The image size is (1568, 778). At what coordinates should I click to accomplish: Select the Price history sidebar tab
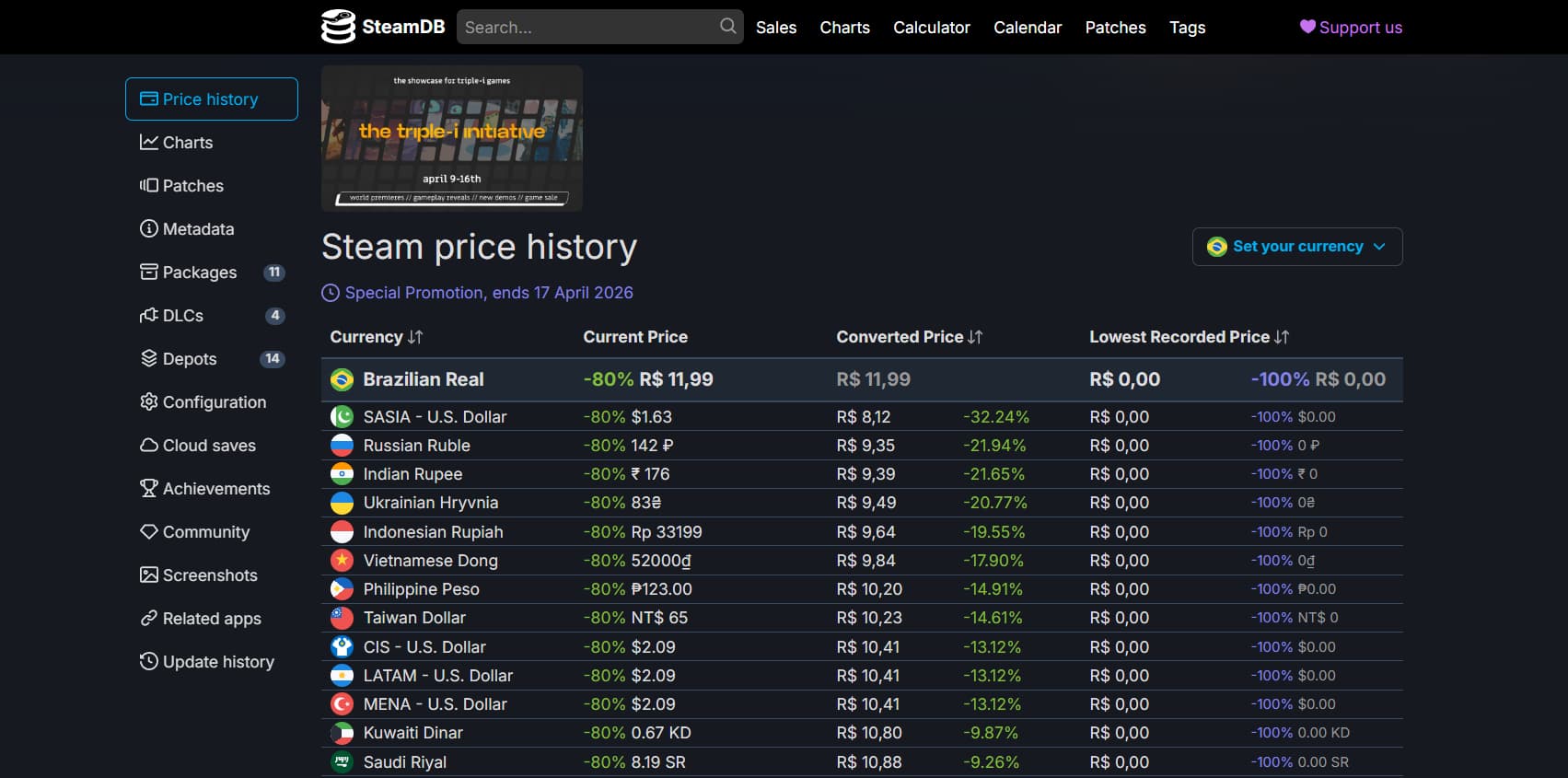(212, 99)
